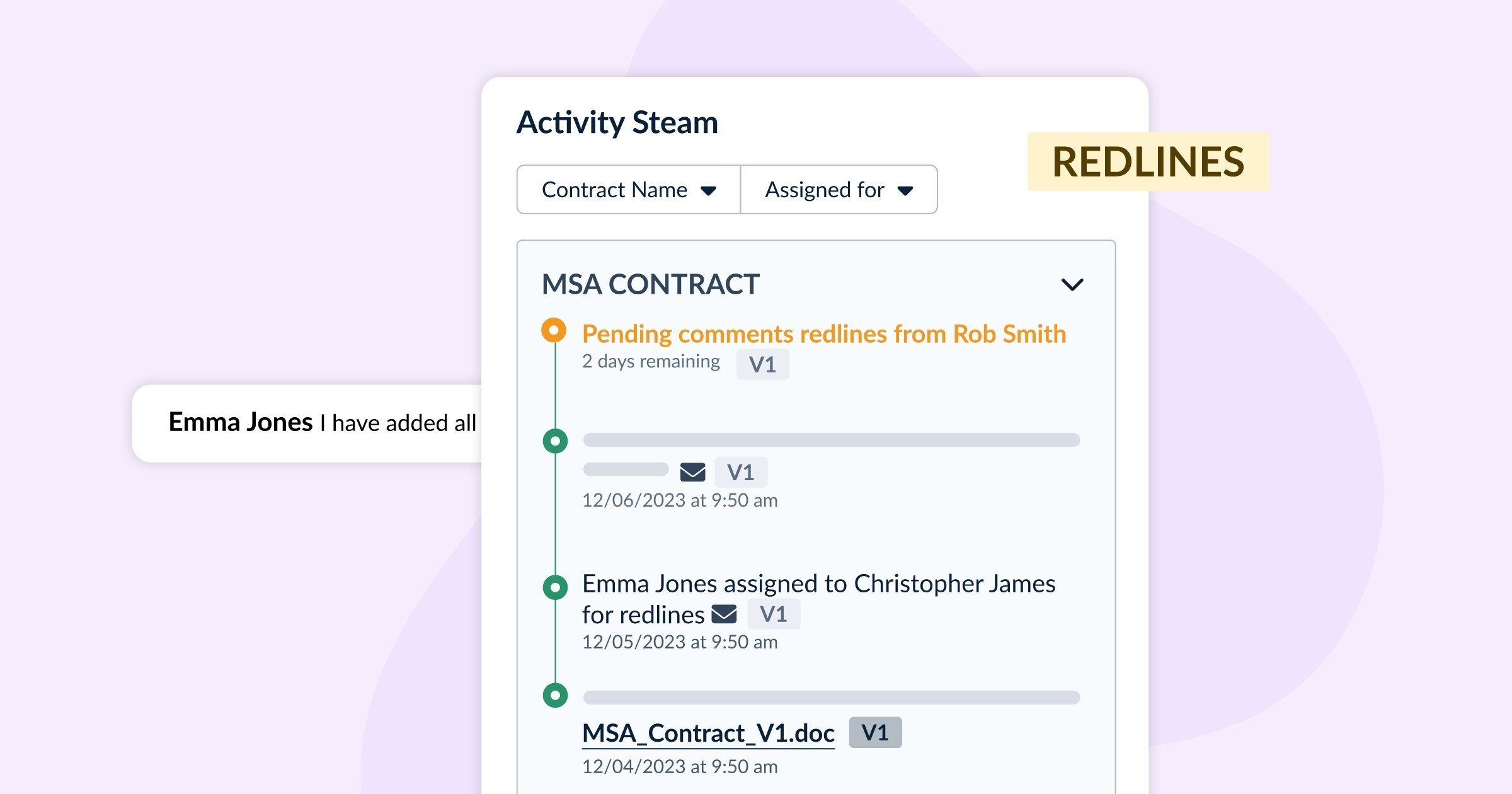Select the orange pending status dot on the timeline
Screen dimensions: 1512x794
click(x=555, y=330)
